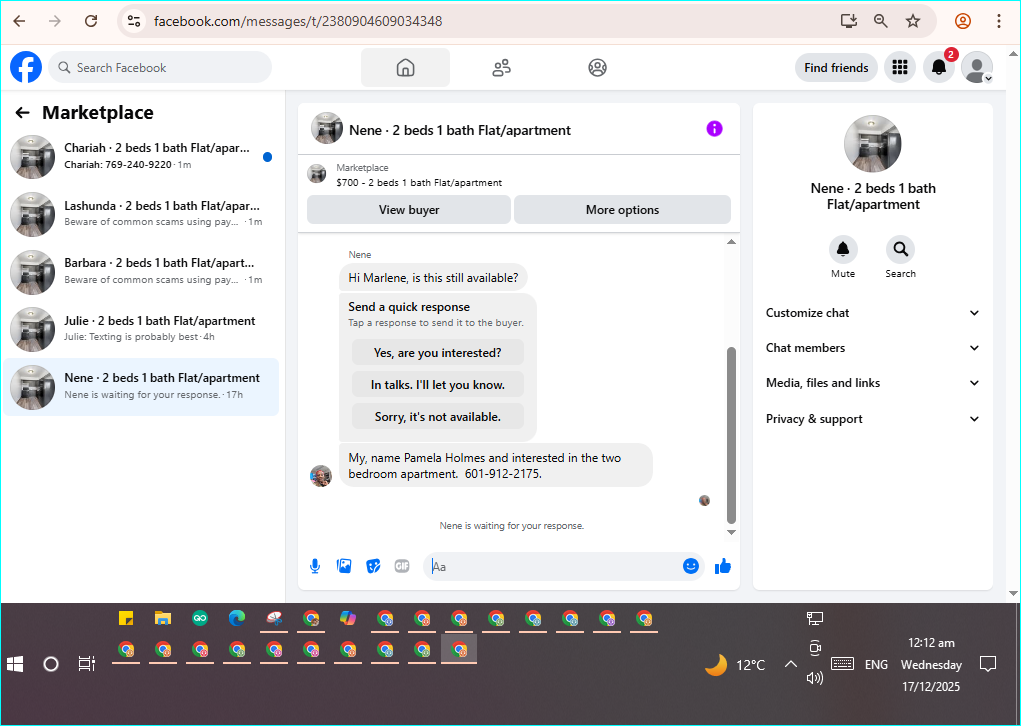1021x726 pixels.
Task: Go back from Marketplace with arrow
Action: 23,113
